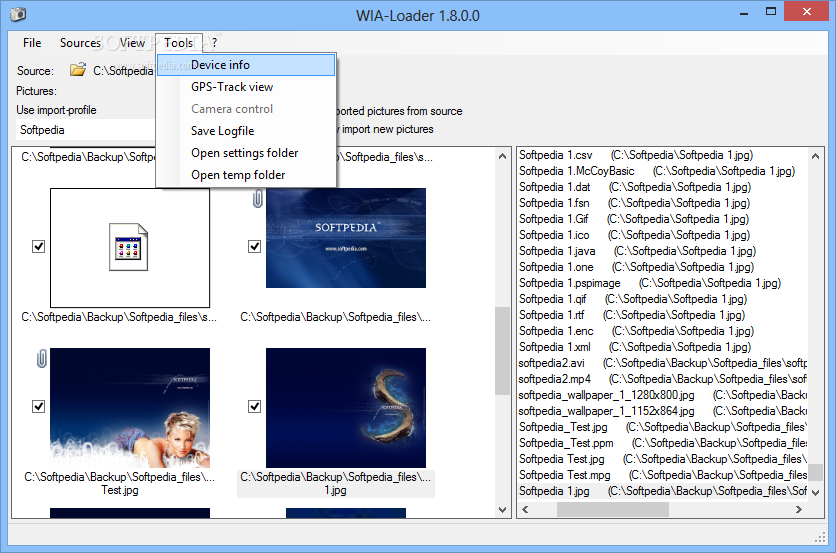Viewport: 836px width, 553px height.
Task: Uncheck the checkbox beside the file-icon thumbnail
Action: pyautogui.click(x=38, y=246)
